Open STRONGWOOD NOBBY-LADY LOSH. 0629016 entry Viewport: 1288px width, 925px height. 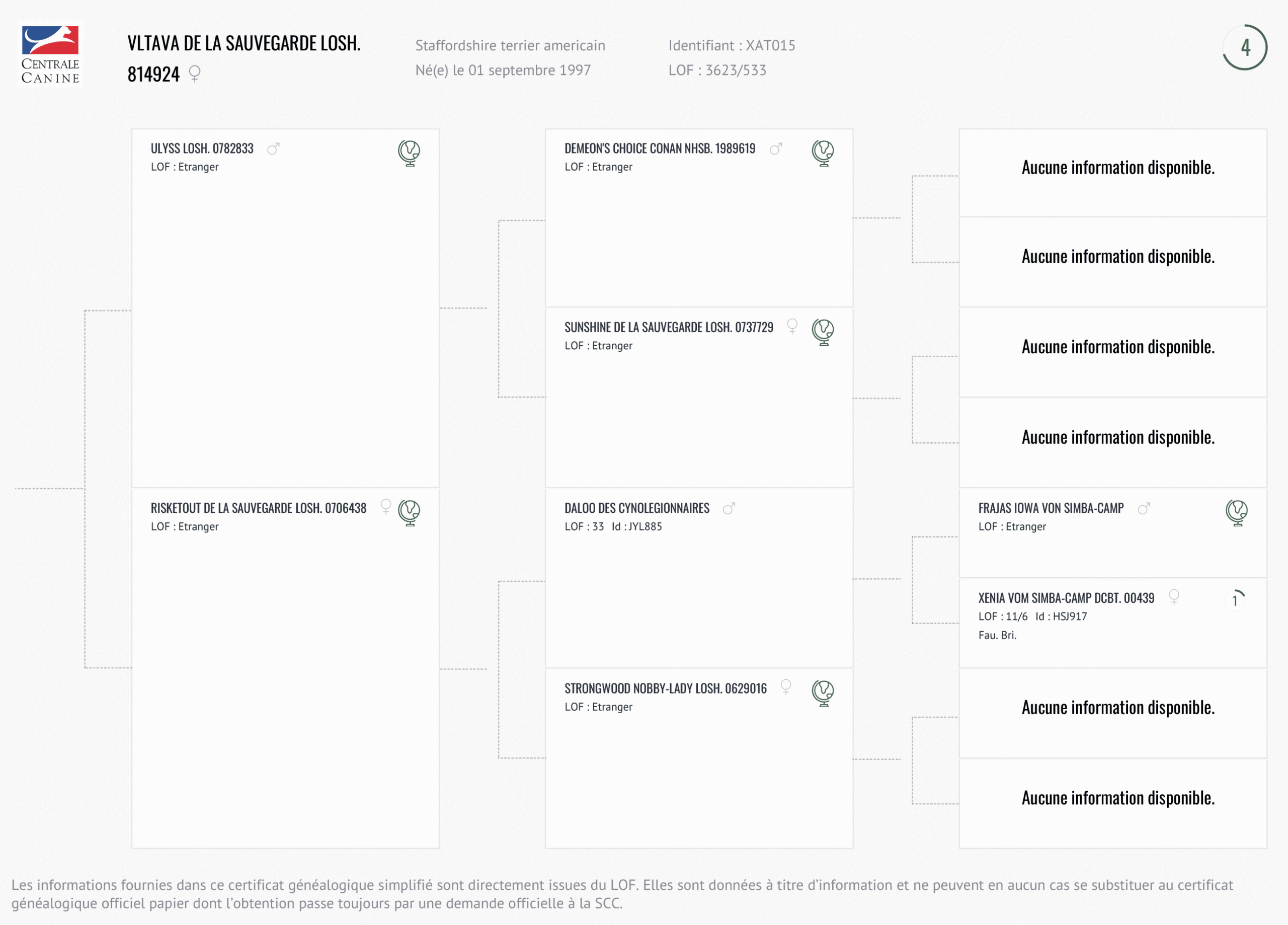coord(665,688)
